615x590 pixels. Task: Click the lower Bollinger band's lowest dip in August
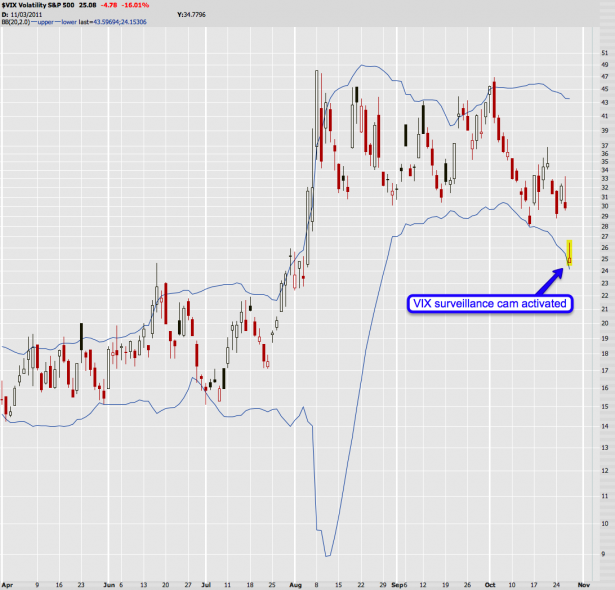coord(326,555)
